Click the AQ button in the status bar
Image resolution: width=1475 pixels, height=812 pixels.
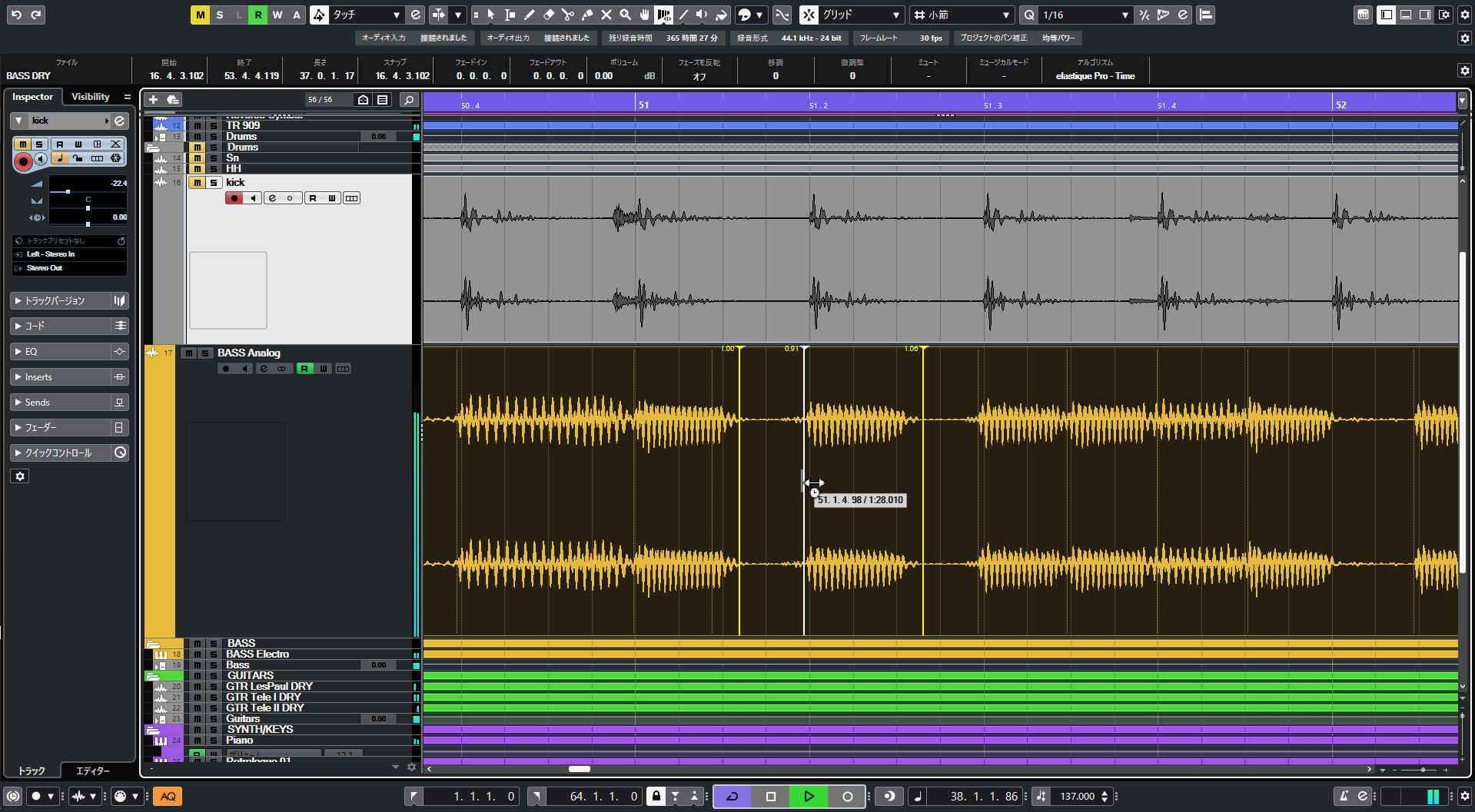click(167, 796)
